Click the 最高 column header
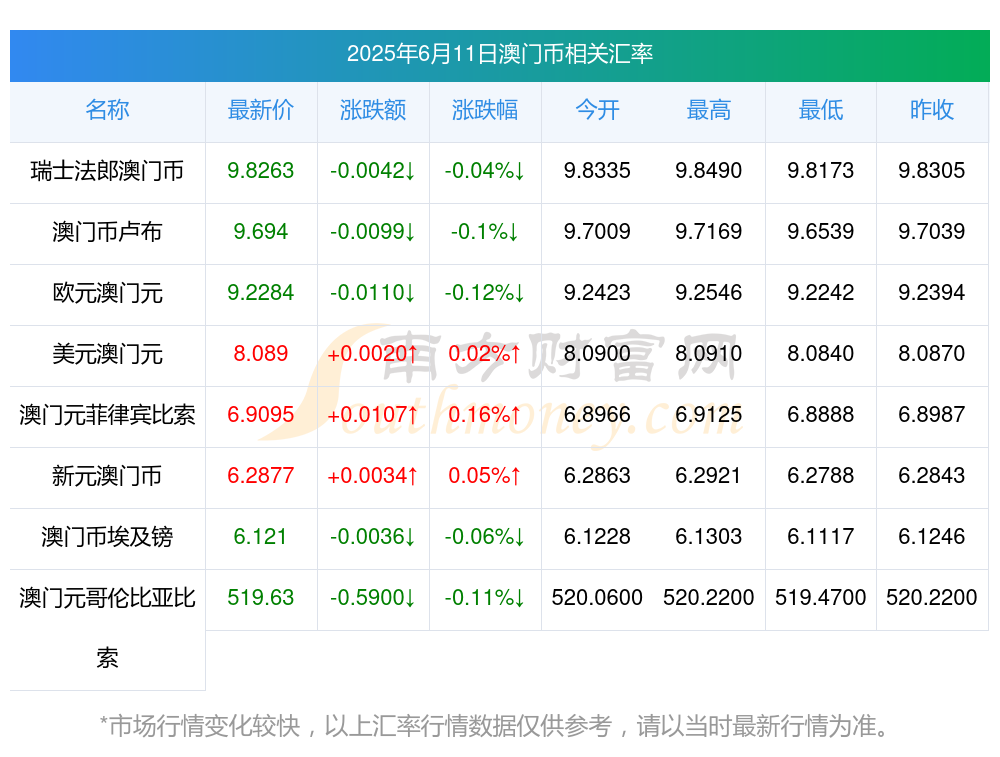The height and width of the screenshot is (757, 1000). (709, 110)
